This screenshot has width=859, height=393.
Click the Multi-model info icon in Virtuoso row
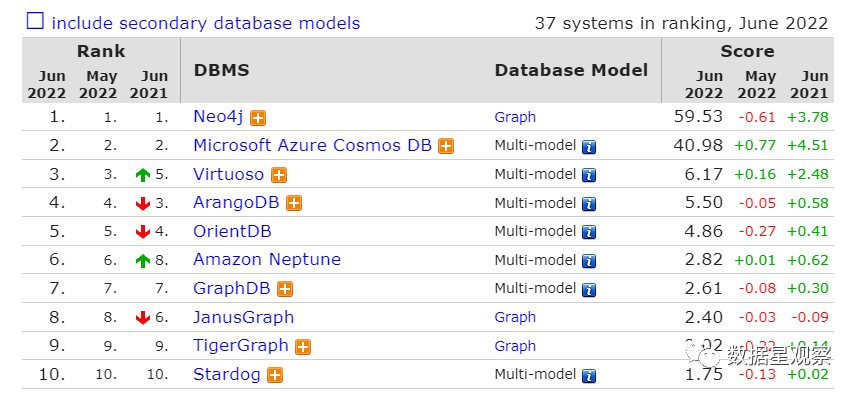[589, 175]
